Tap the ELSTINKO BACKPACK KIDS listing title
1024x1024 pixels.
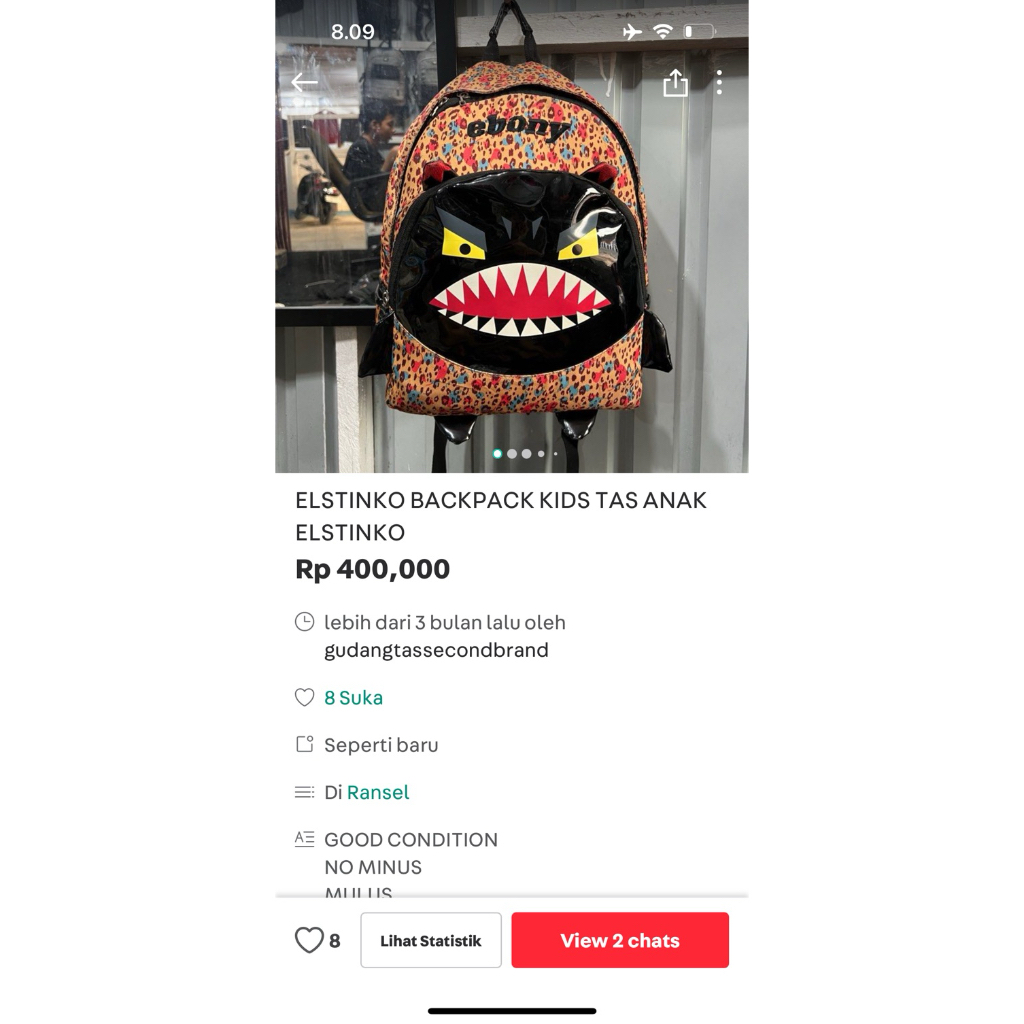501,516
